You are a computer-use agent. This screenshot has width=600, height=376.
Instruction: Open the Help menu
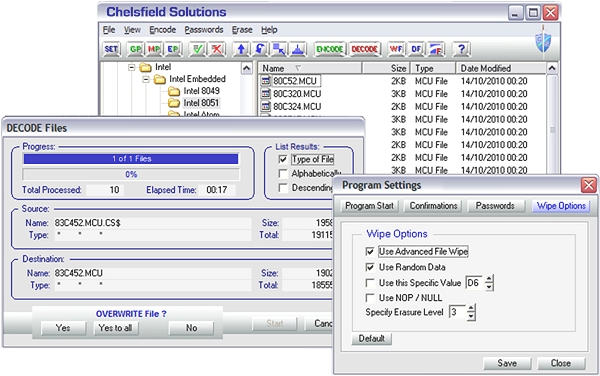269,30
